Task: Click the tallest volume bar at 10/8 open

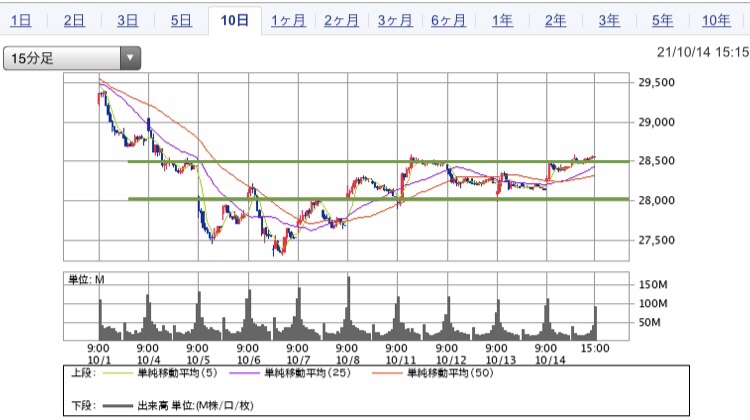Action: 348,309
